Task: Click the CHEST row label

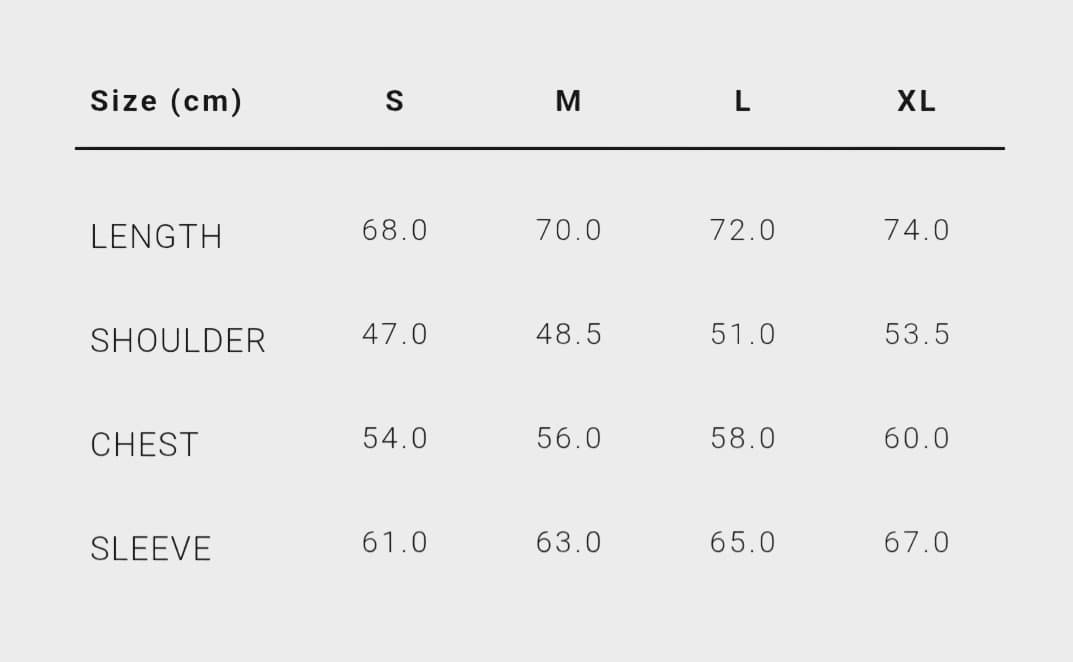Action: click(144, 445)
